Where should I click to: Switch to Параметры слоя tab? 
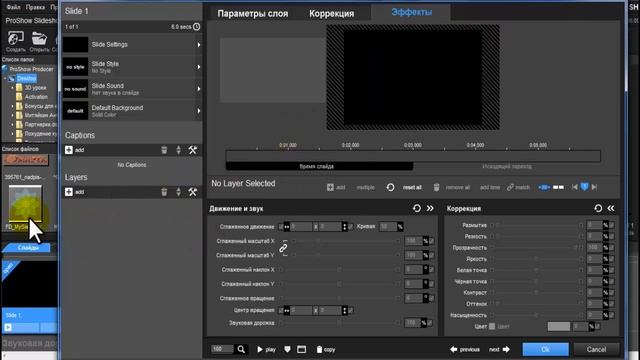[x=253, y=13]
